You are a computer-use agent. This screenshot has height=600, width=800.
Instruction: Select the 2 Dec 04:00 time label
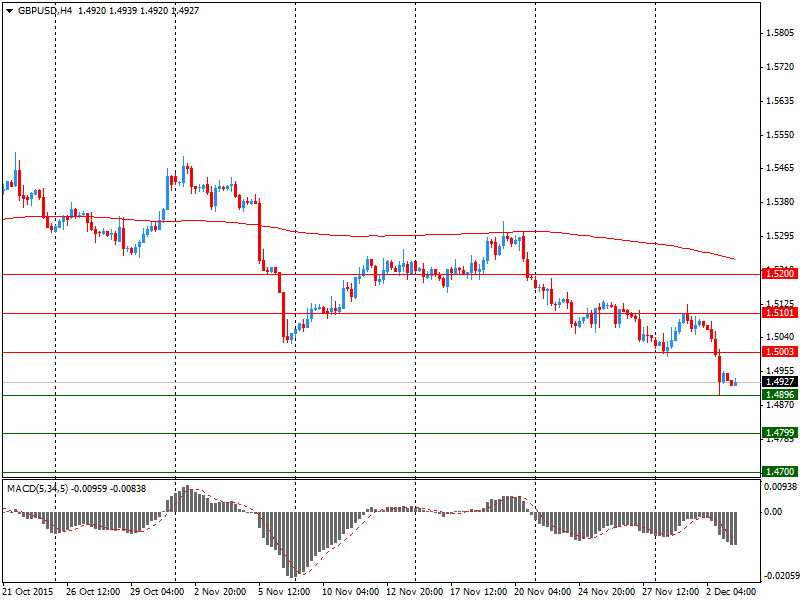click(732, 592)
